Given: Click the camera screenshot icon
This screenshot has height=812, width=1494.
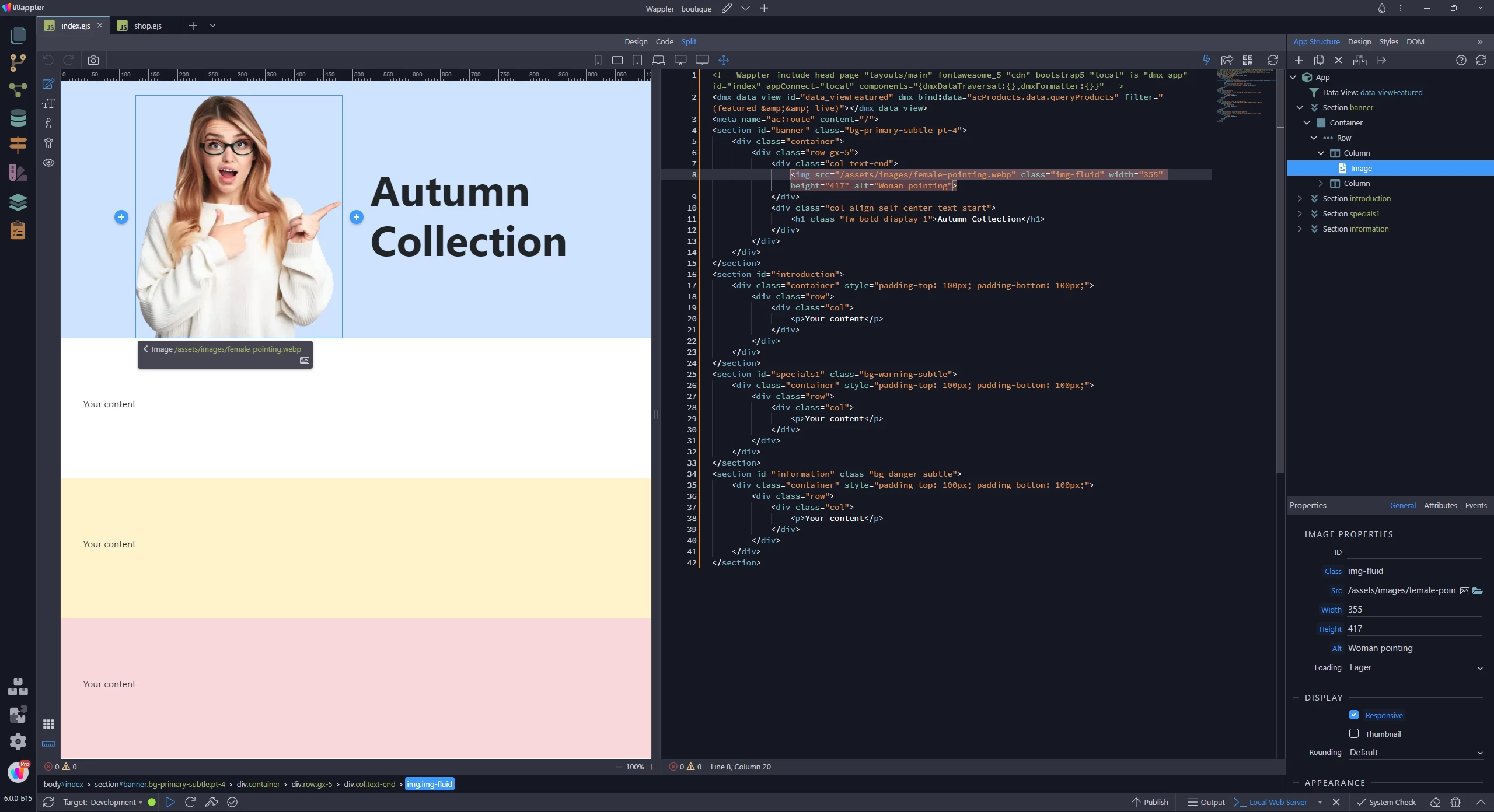Looking at the screenshot, I should (93, 60).
